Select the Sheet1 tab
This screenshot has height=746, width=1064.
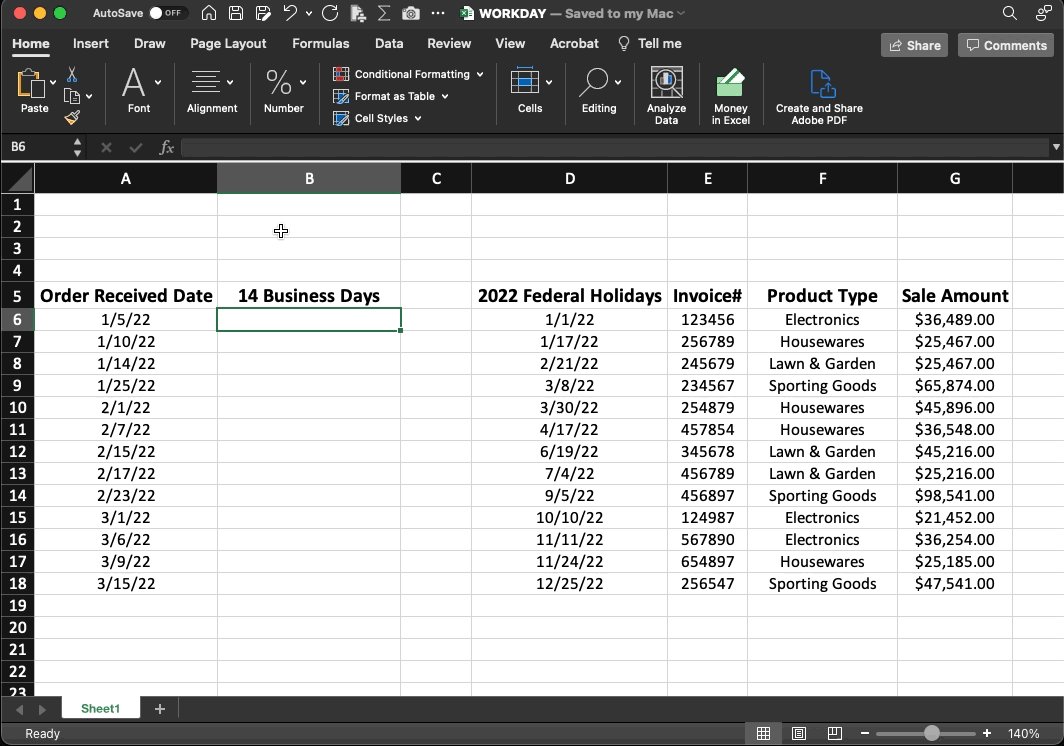(100, 709)
